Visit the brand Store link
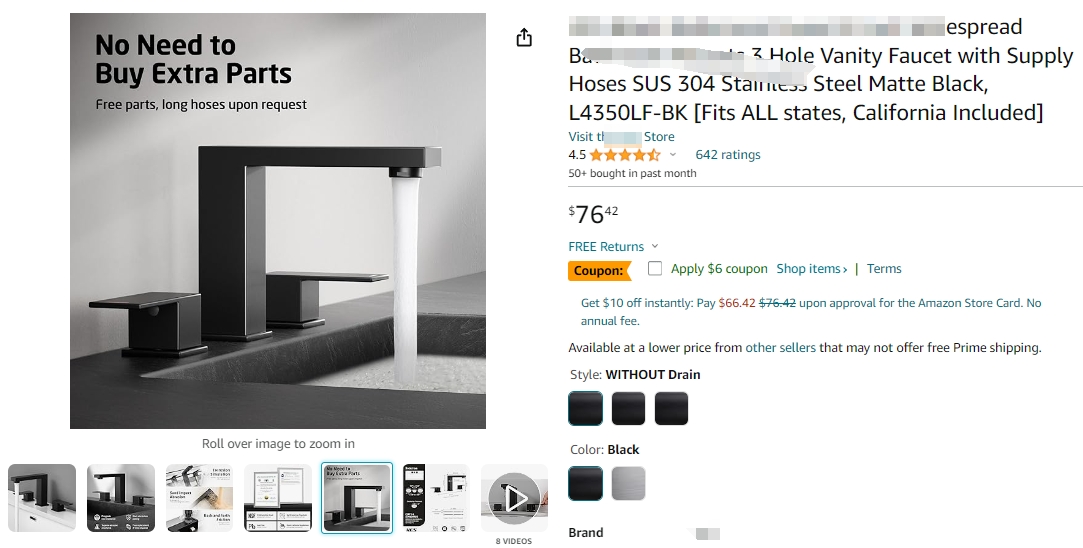The image size is (1083, 548). point(621,137)
